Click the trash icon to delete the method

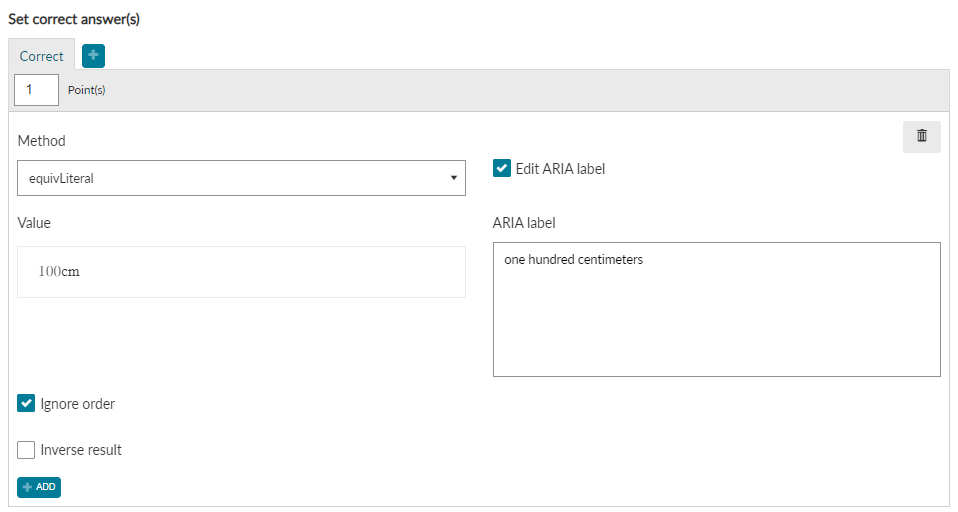(x=921, y=136)
